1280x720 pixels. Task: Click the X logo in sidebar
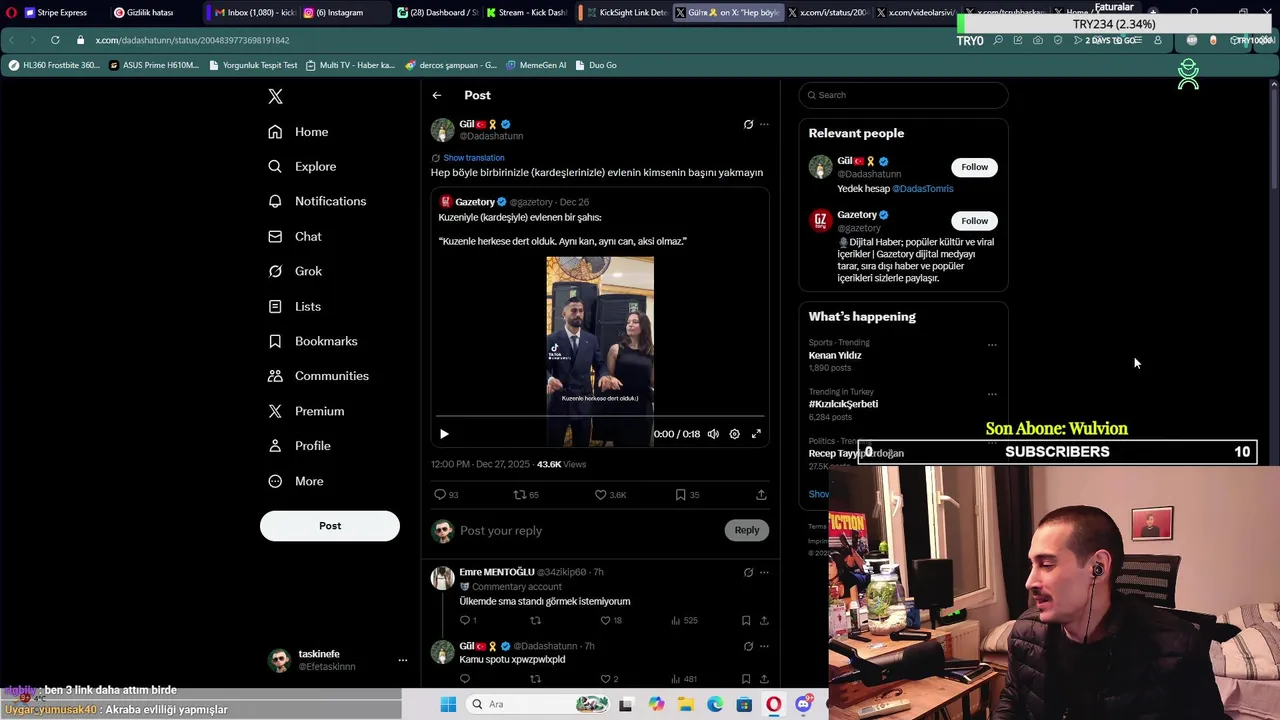275,96
